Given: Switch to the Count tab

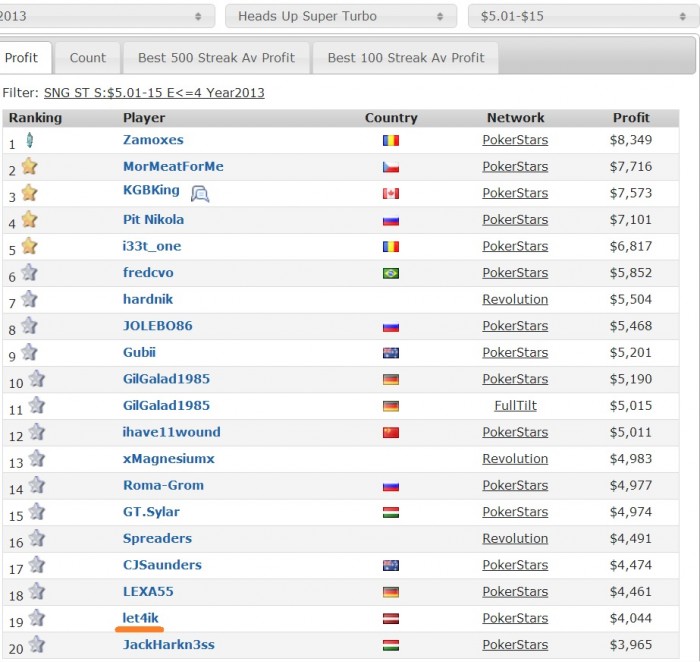Looking at the screenshot, I should click(88, 58).
